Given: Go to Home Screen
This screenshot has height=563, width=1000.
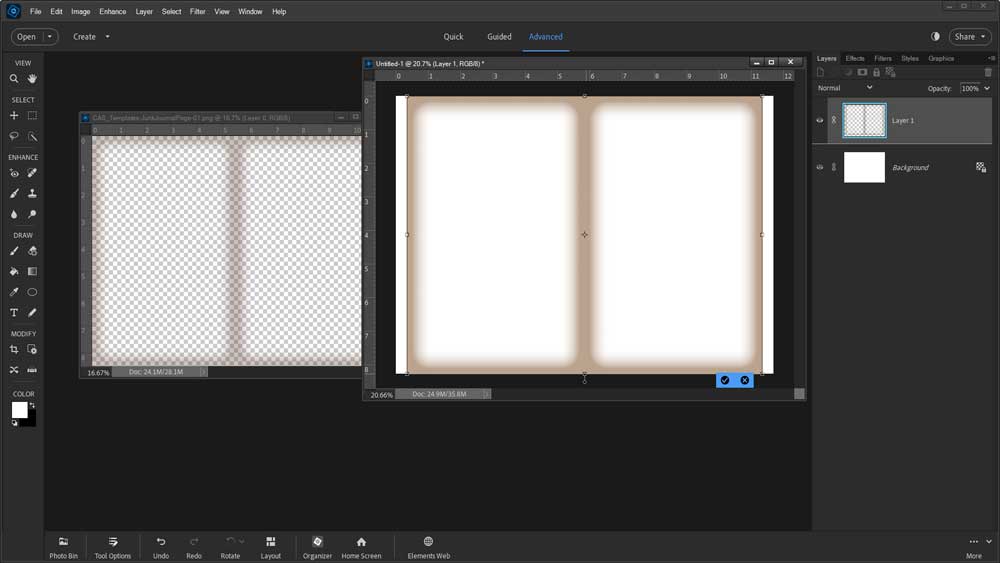Looking at the screenshot, I should pos(361,547).
